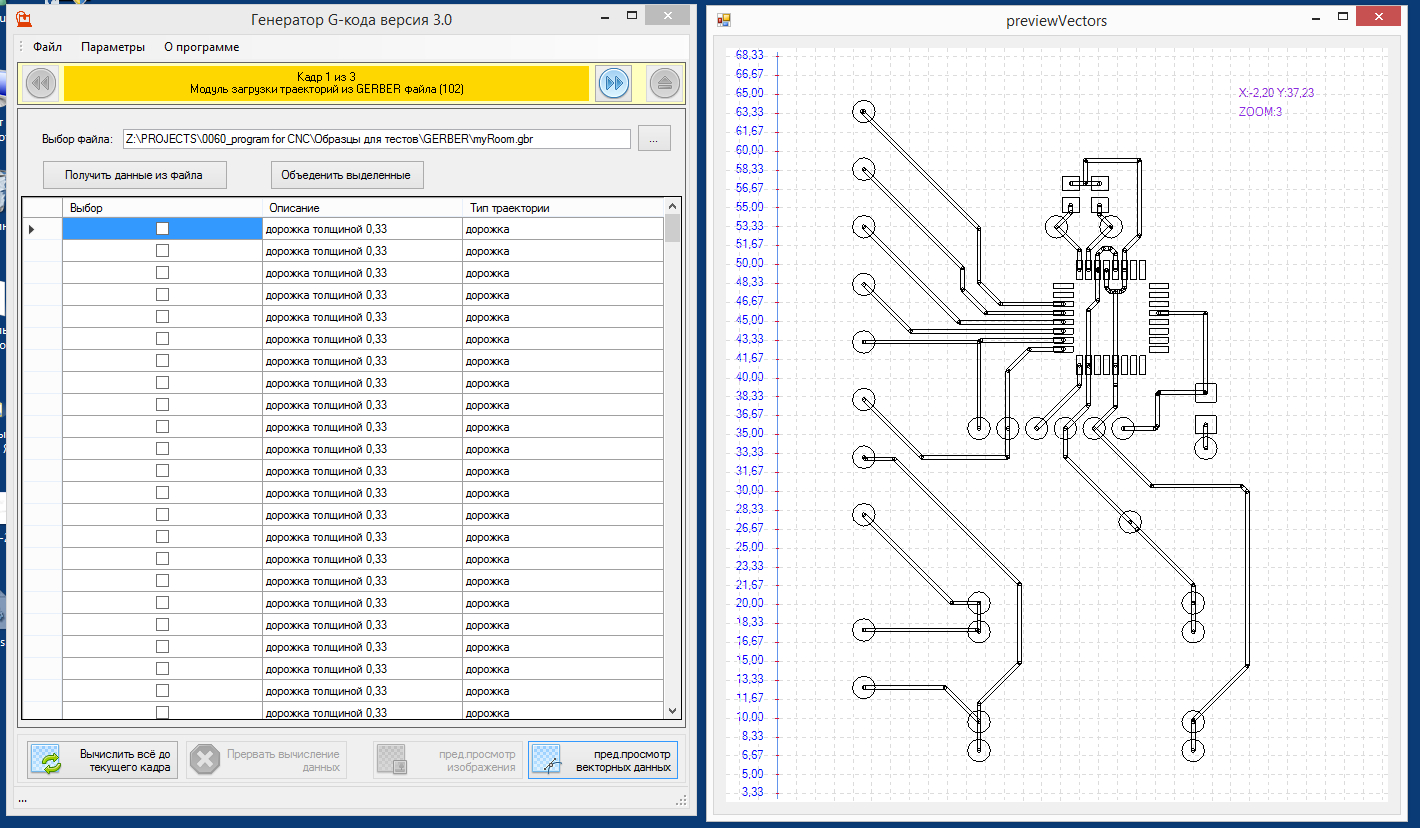Click the previewVectors window title icon
1420x828 pixels.
click(x=724, y=20)
